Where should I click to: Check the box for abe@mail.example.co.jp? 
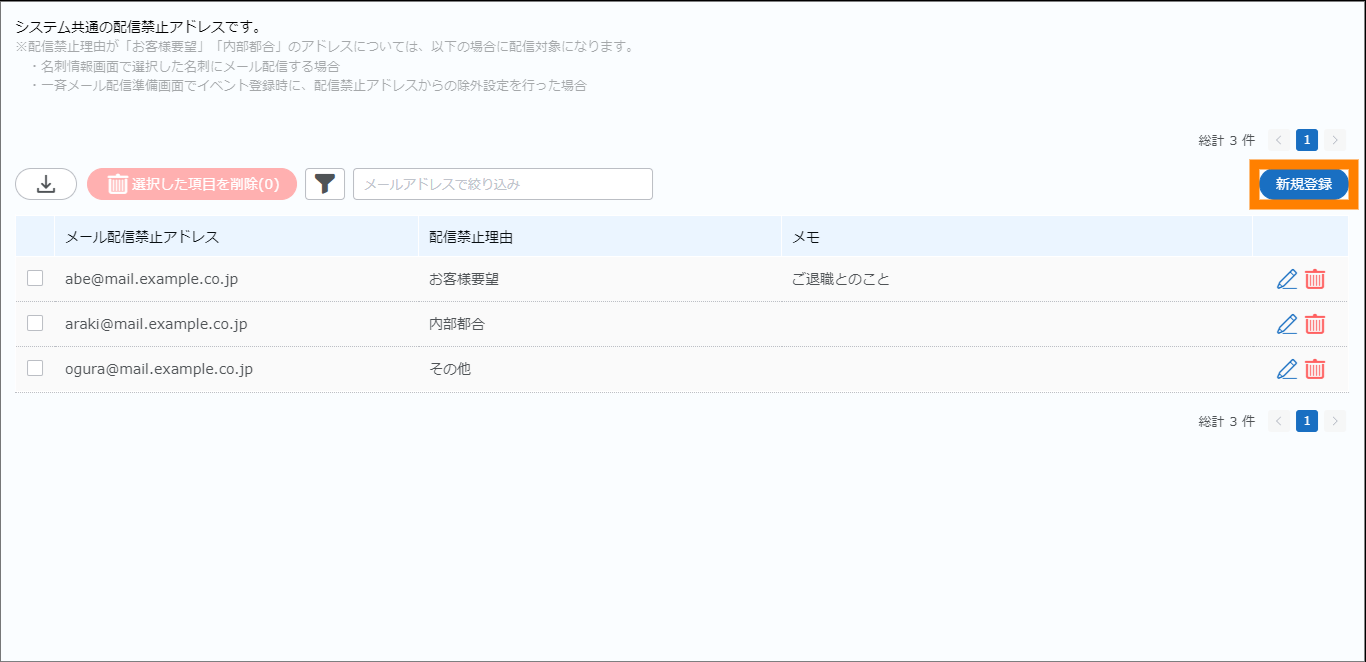35,279
